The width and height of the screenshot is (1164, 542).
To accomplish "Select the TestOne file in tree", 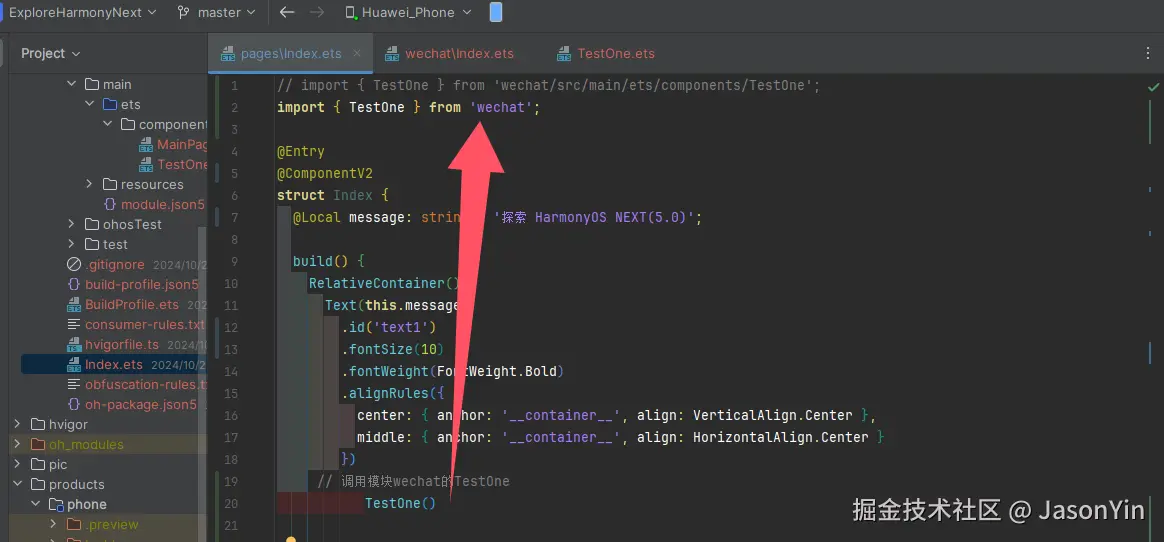I will (x=173, y=165).
